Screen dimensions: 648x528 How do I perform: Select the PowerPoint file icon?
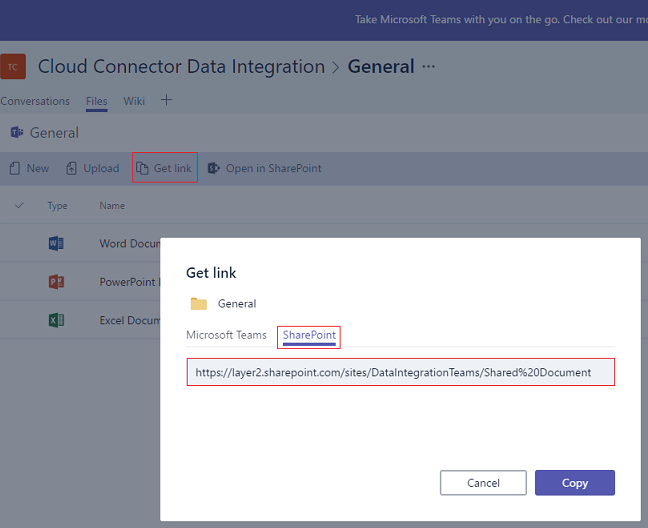coord(56,282)
